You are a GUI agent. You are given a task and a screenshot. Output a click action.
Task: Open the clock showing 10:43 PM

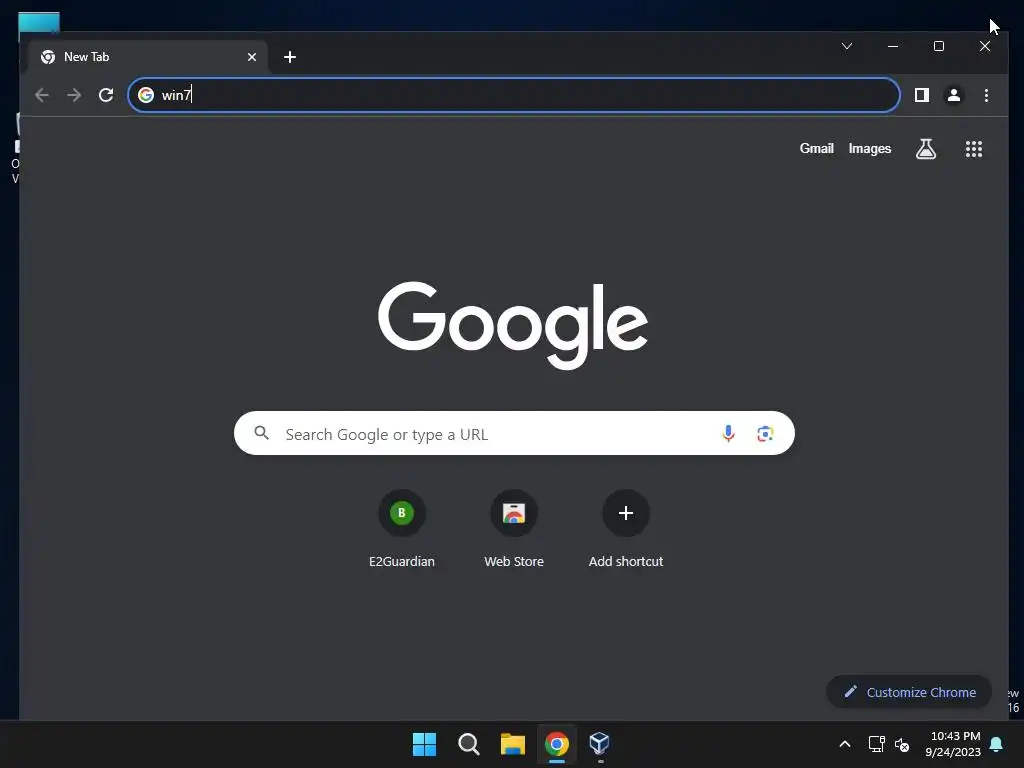pos(953,744)
